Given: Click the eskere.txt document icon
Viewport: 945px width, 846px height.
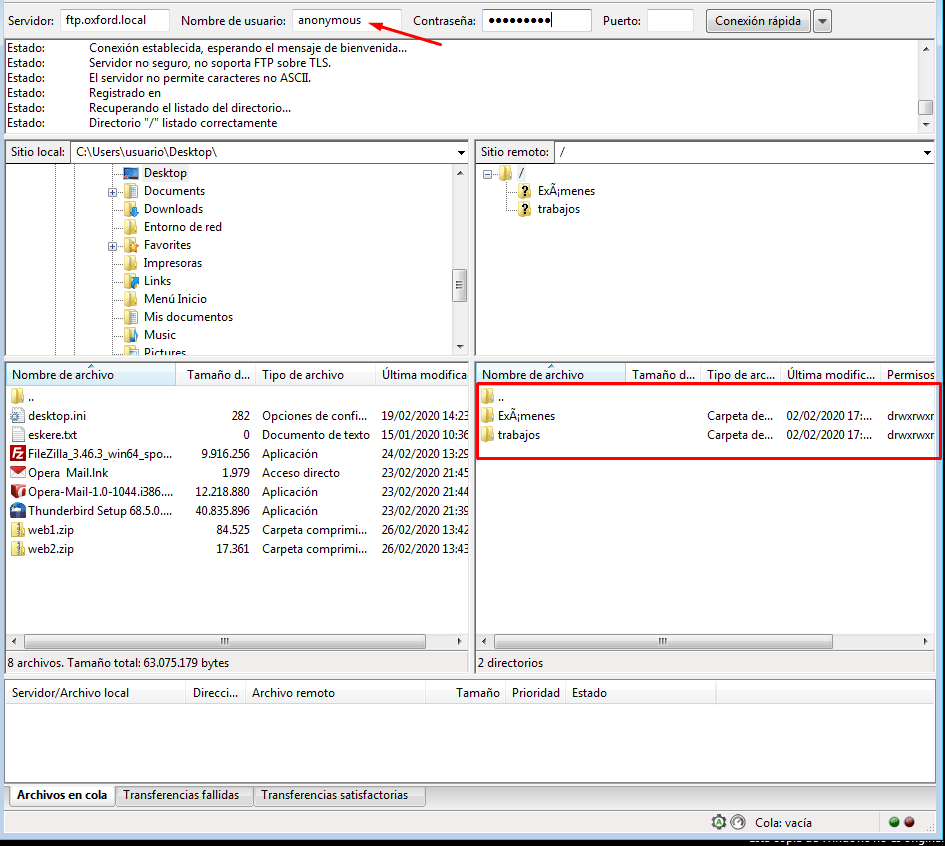Looking at the screenshot, I should 17,435.
